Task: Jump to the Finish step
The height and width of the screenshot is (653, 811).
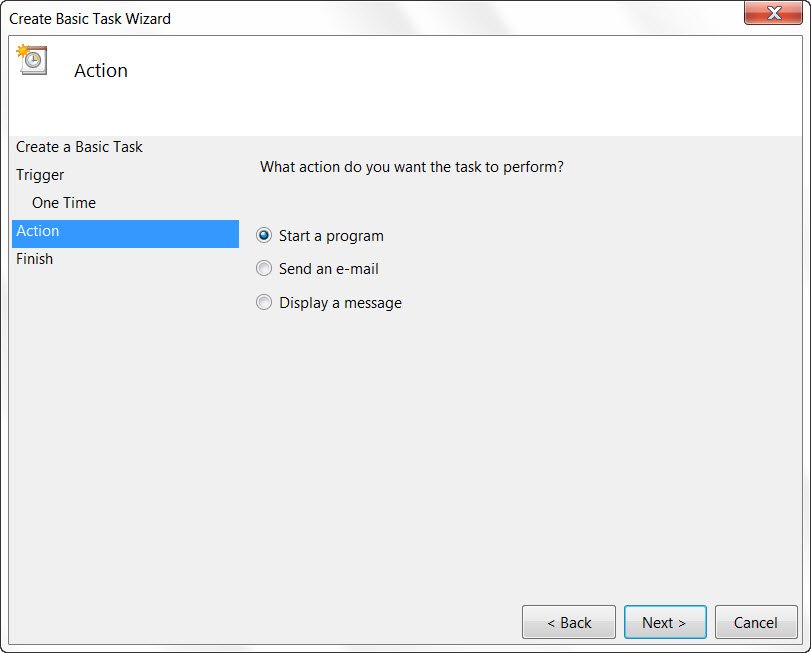Action: [x=35, y=259]
